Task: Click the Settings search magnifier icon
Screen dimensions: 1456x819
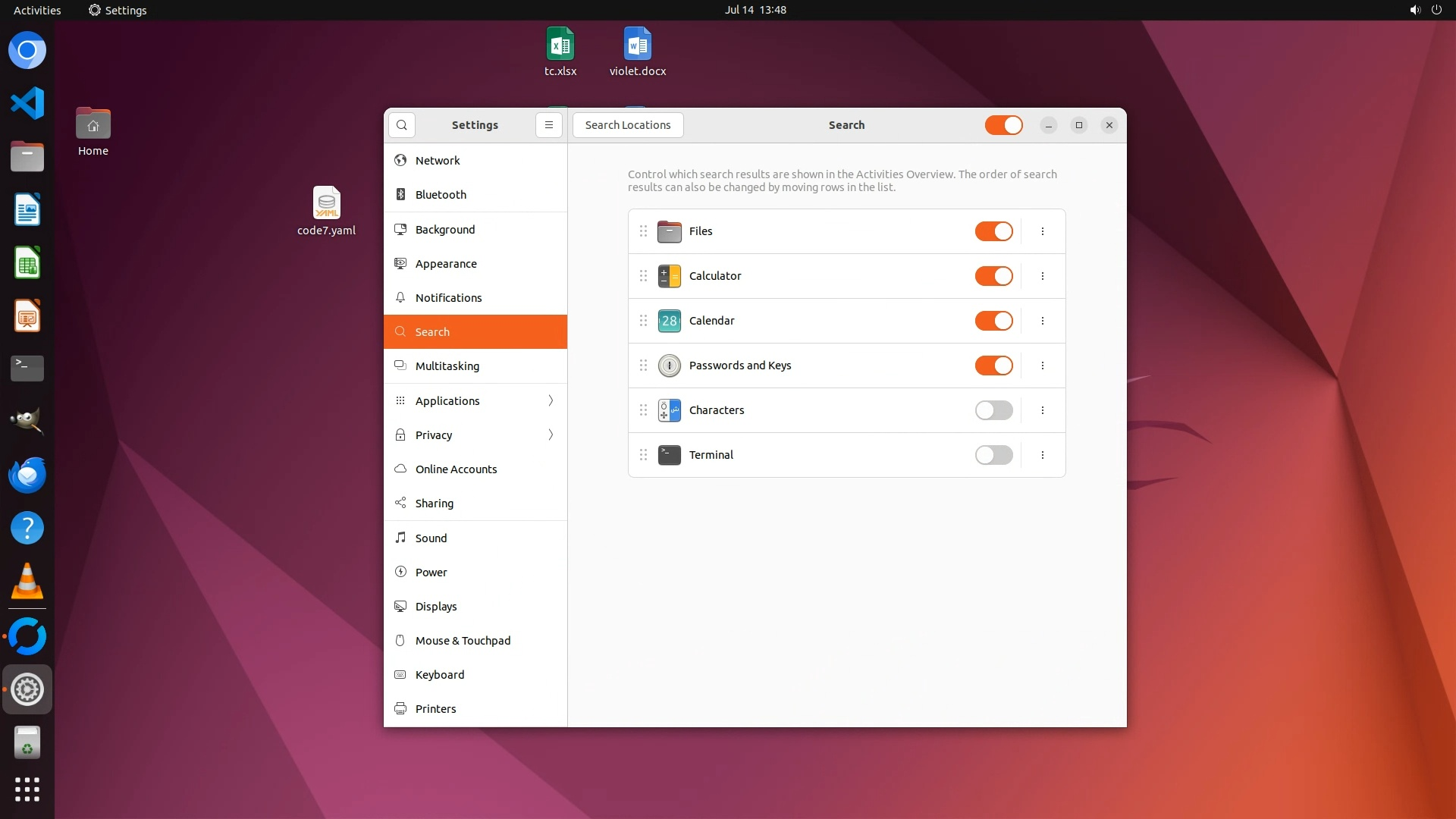Action: [x=402, y=125]
